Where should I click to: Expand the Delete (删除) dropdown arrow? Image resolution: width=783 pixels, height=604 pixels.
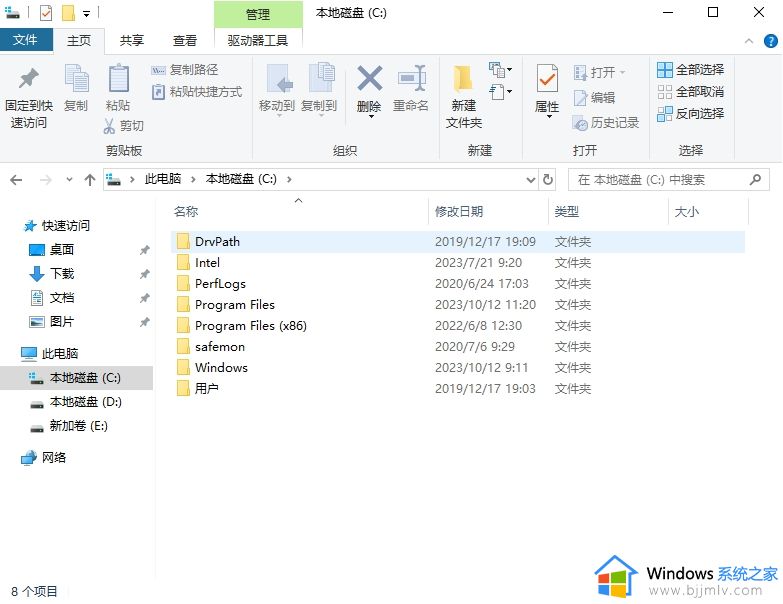click(x=371, y=116)
